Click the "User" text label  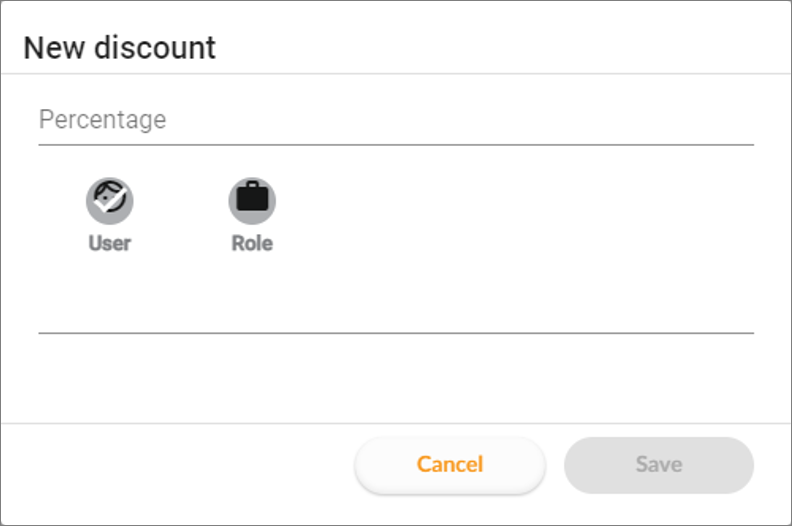[x=110, y=243]
